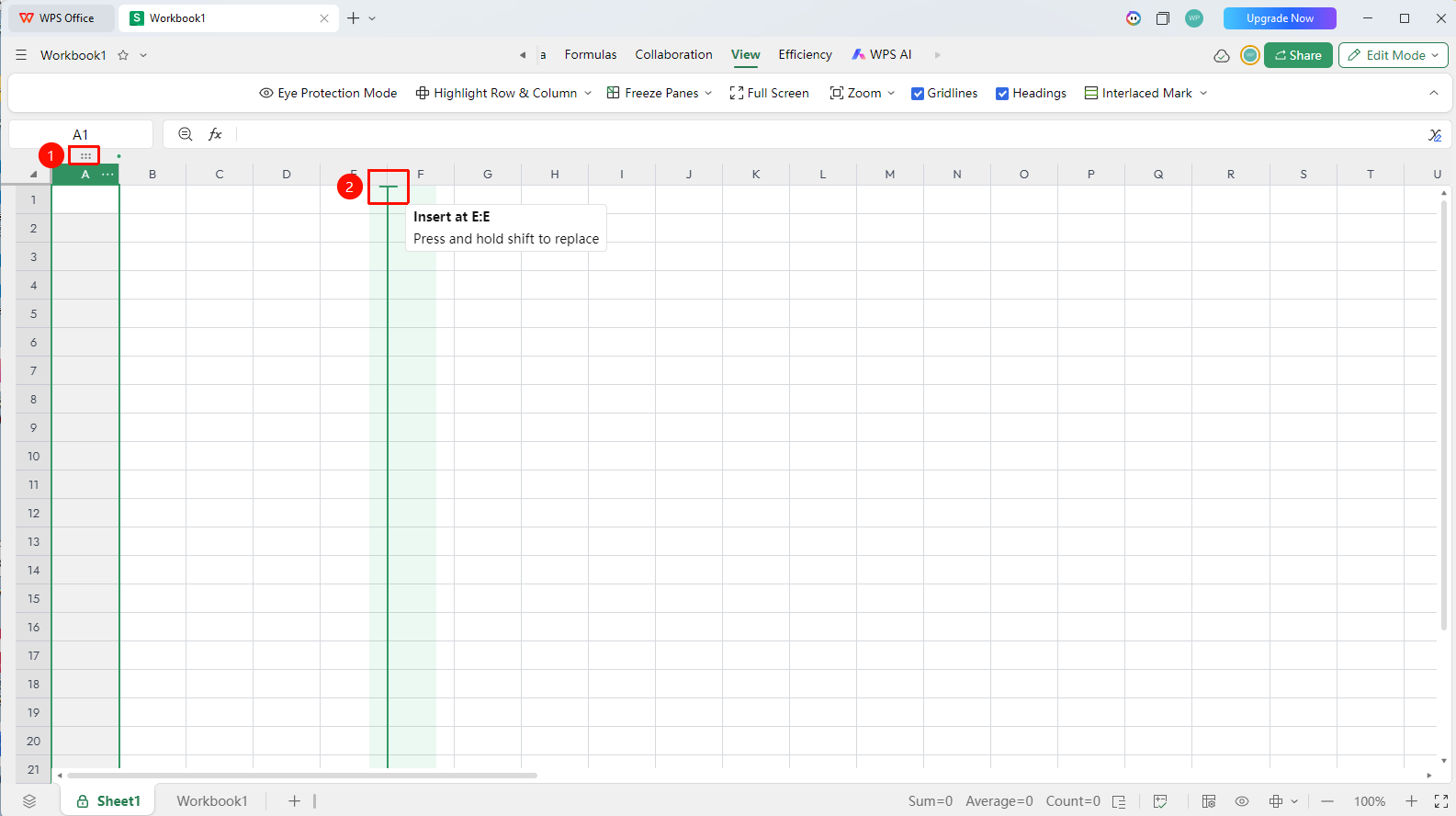Image resolution: width=1456 pixels, height=816 pixels.
Task: Open the WPS AI tab
Action: point(882,55)
